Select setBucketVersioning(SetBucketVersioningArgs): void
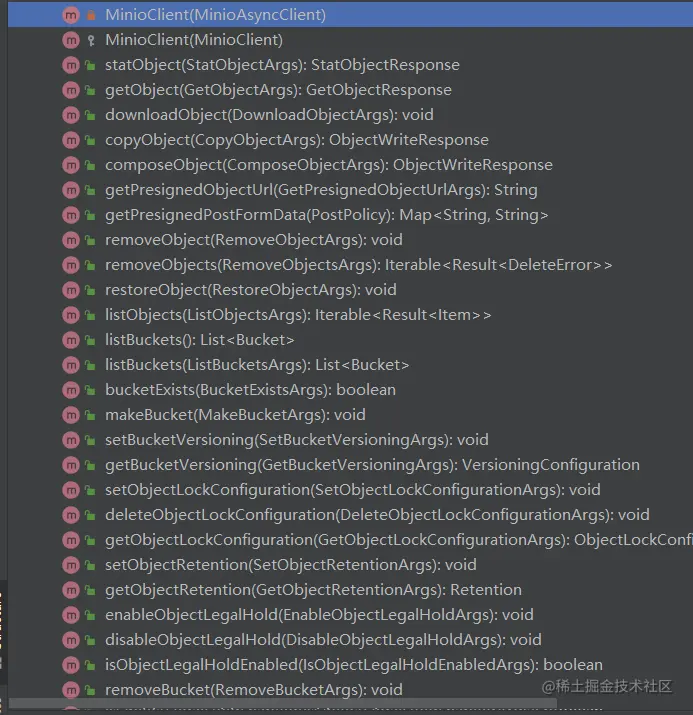This screenshot has height=715, width=693. [x=297, y=440]
